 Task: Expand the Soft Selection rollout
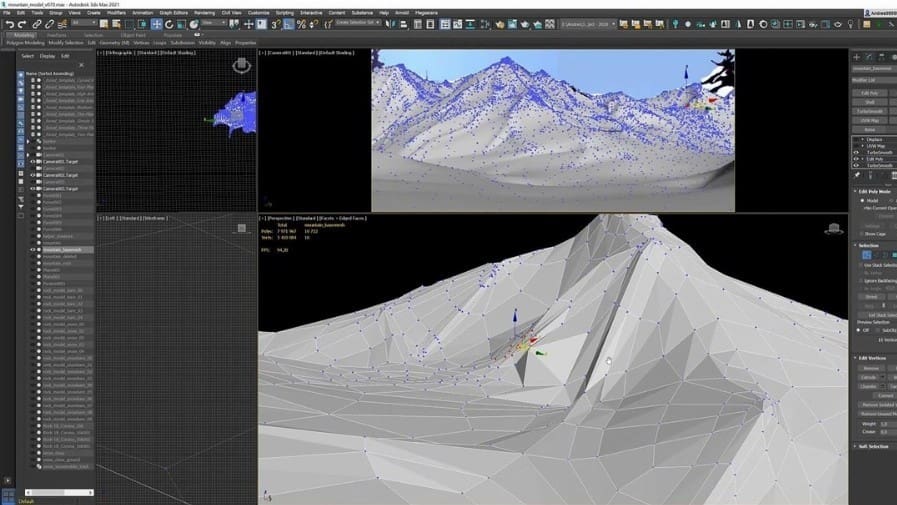(856, 447)
